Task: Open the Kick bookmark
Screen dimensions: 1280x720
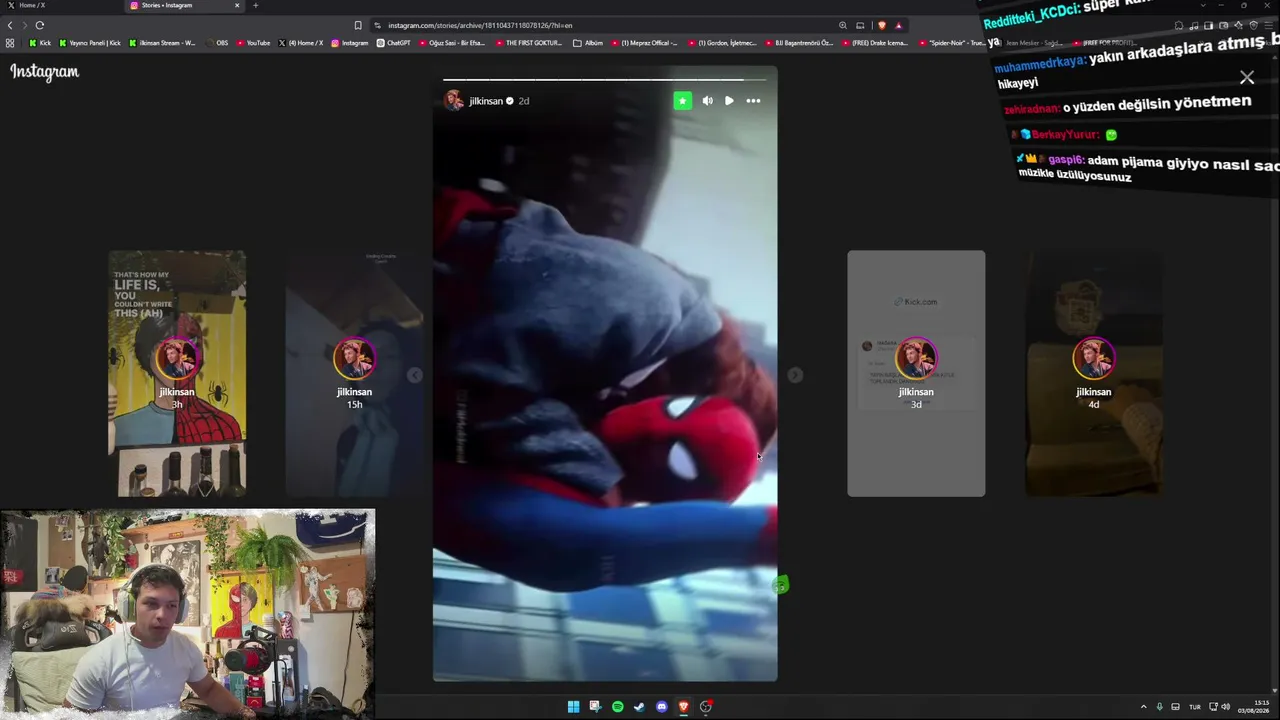Action: coord(40,43)
